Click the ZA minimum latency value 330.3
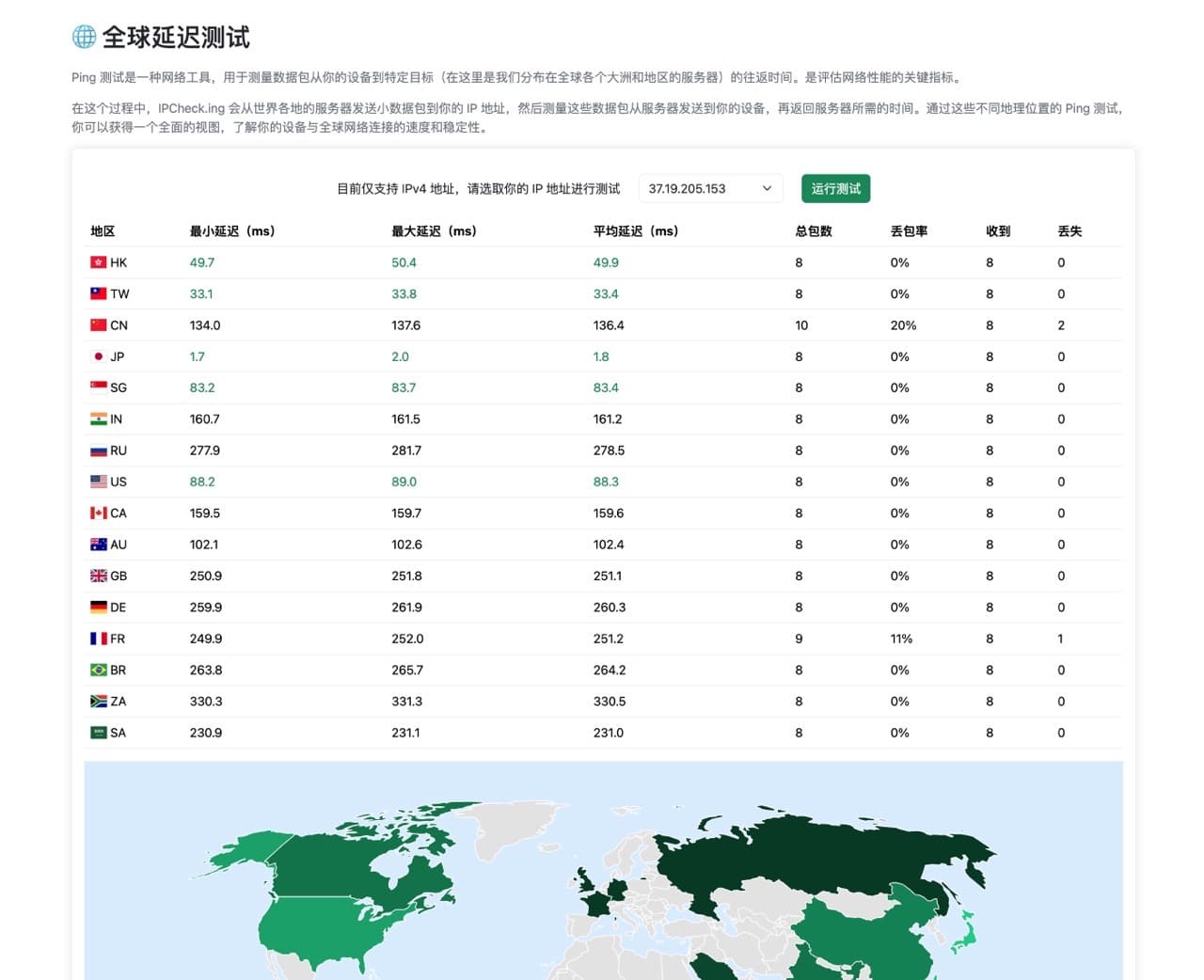This screenshot has width=1204, height=980. [x=206, y=702]
